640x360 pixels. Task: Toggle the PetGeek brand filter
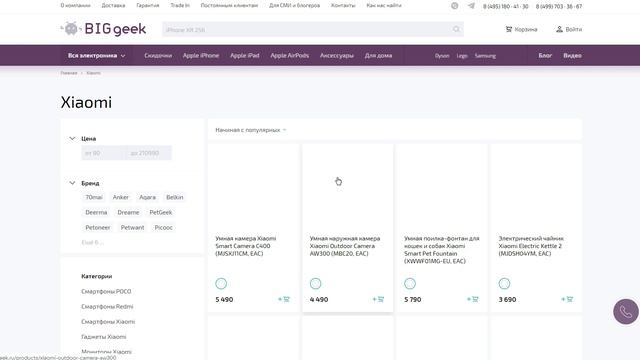tap(160, 212)
